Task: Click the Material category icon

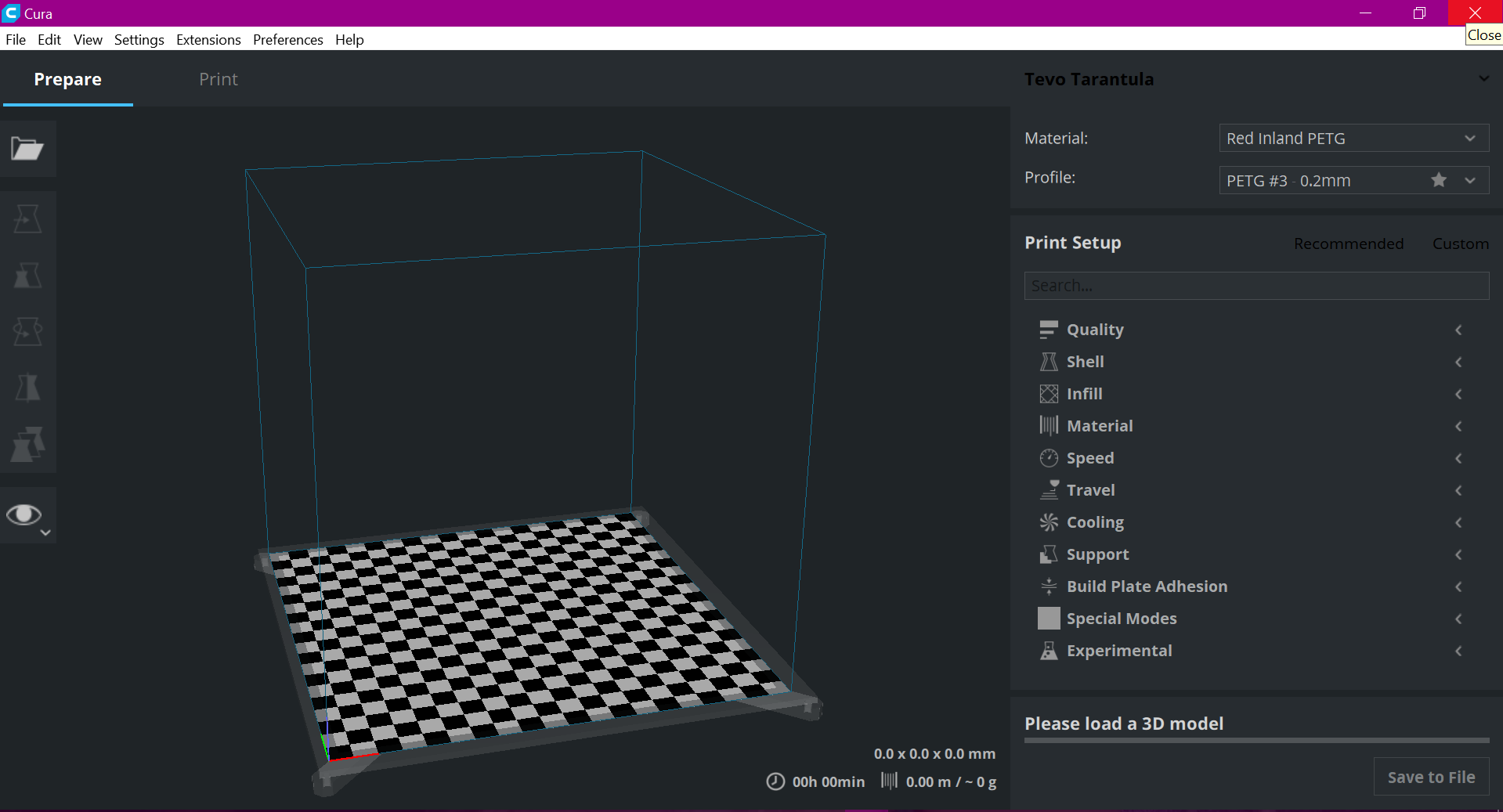Action: point(1049,426)
